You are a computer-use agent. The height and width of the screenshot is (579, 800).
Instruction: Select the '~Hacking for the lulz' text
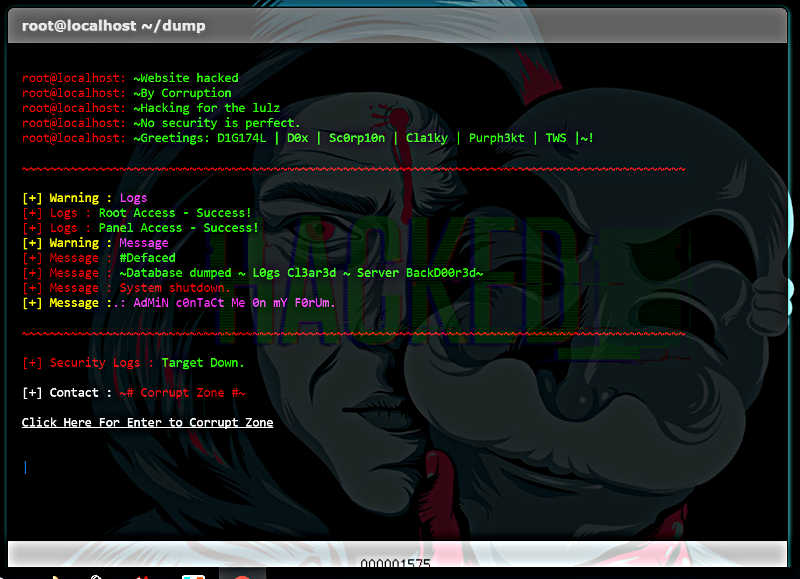click(x=207, y=108)
